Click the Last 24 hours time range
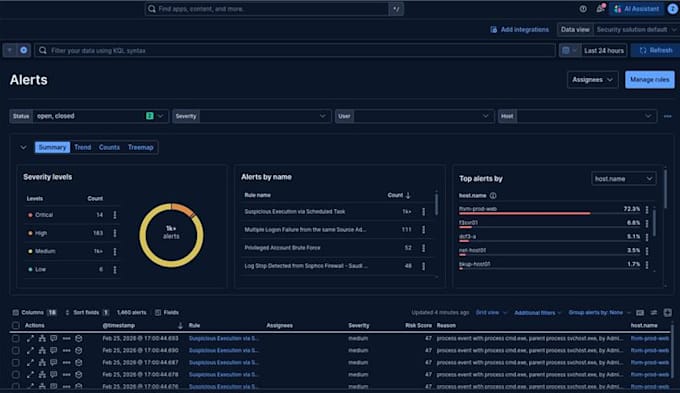The height and width of the screenshot is (393, 680). click(x=604, y=50)
